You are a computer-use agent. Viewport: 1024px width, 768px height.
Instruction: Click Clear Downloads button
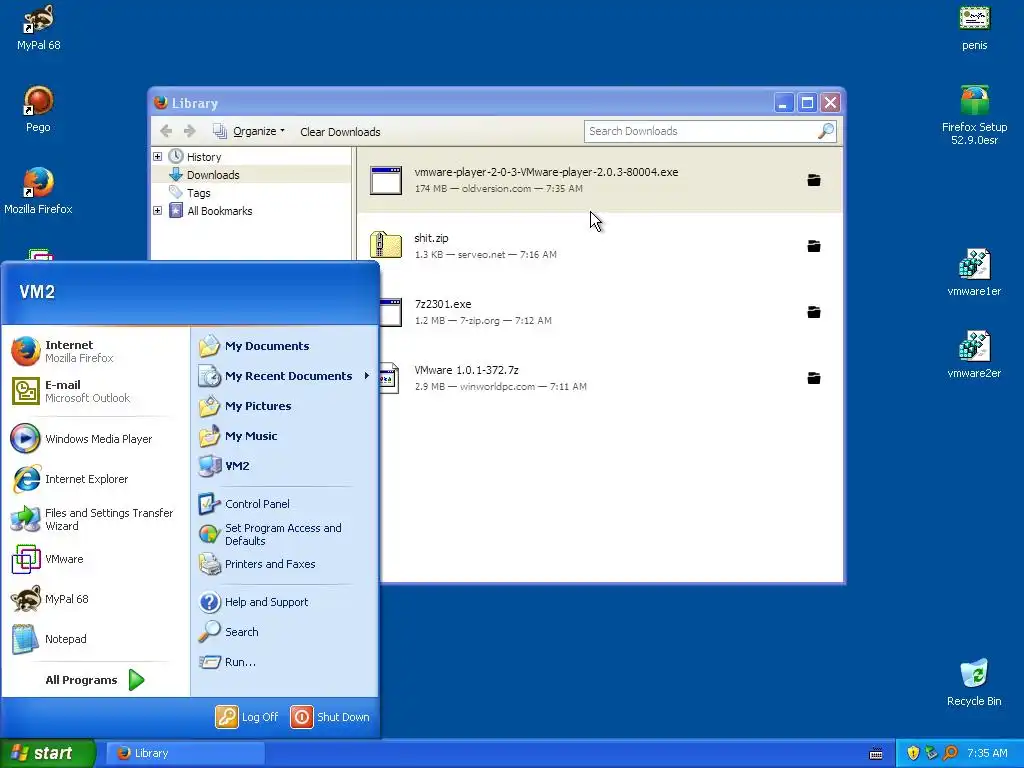(340, 131)
